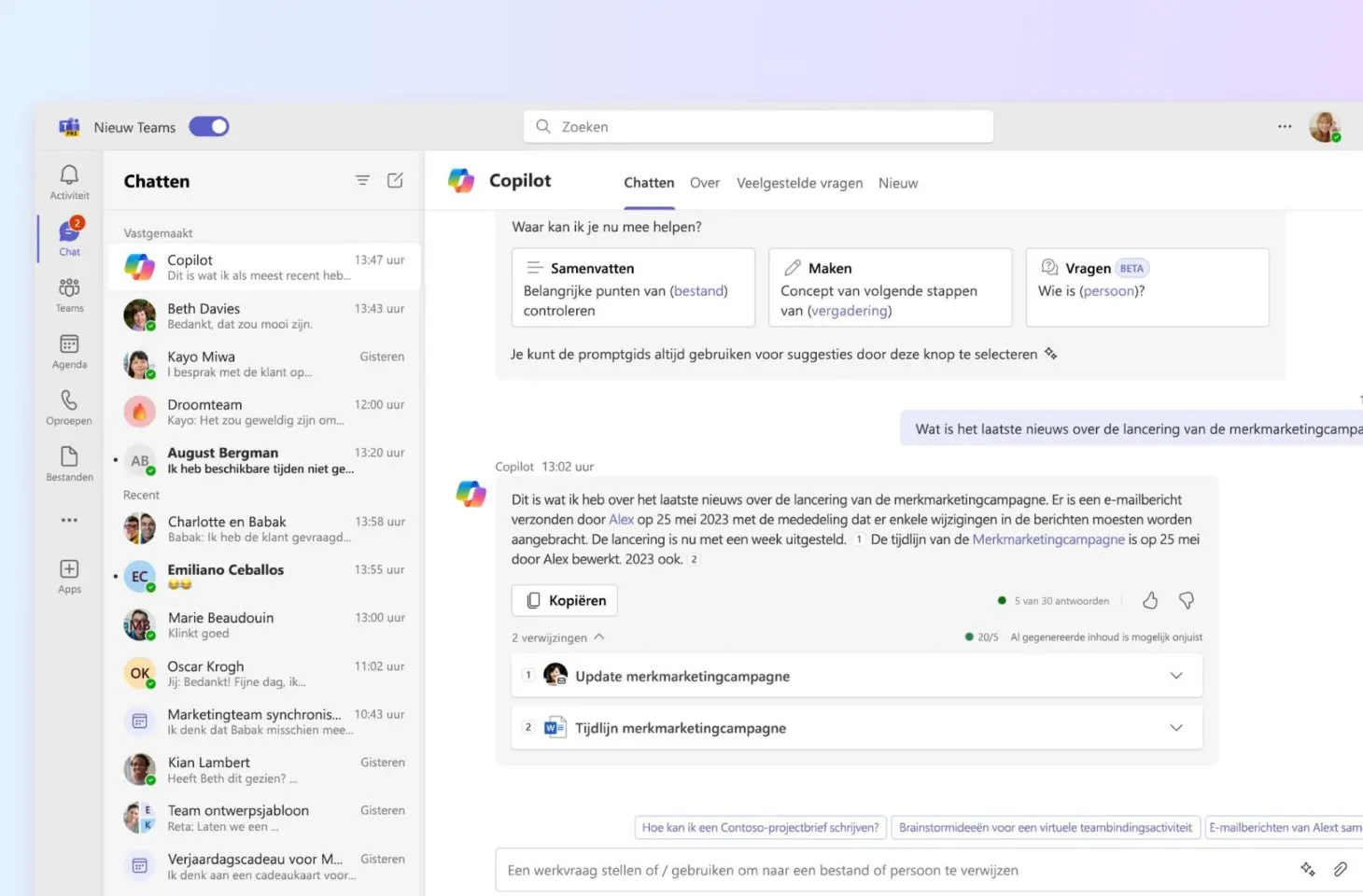Give the response a thumbs down

[1187, 600]
